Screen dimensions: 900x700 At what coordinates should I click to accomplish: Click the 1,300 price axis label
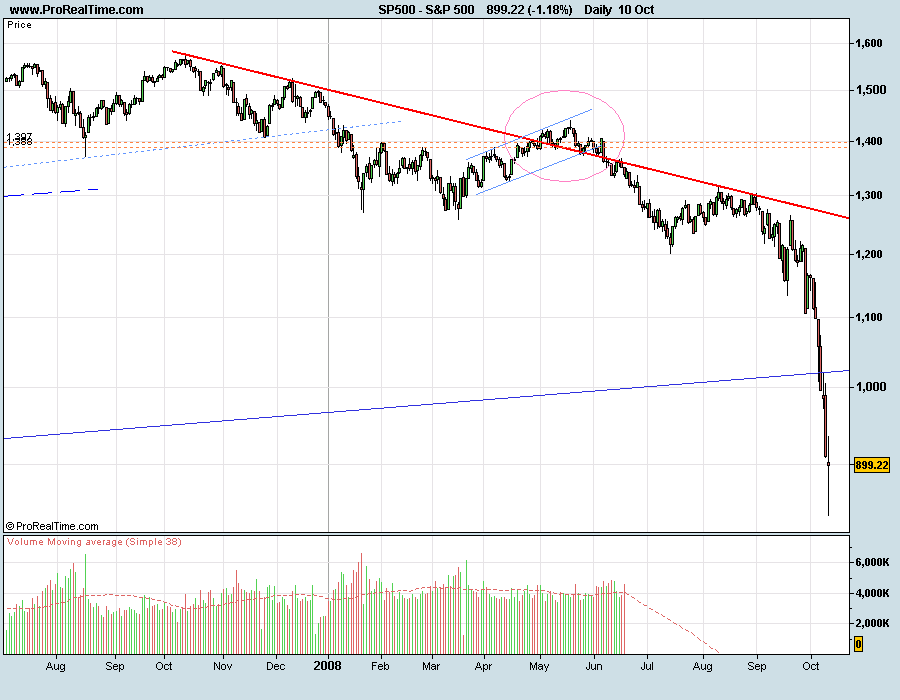pyautogui.click(x=868, y=196)
